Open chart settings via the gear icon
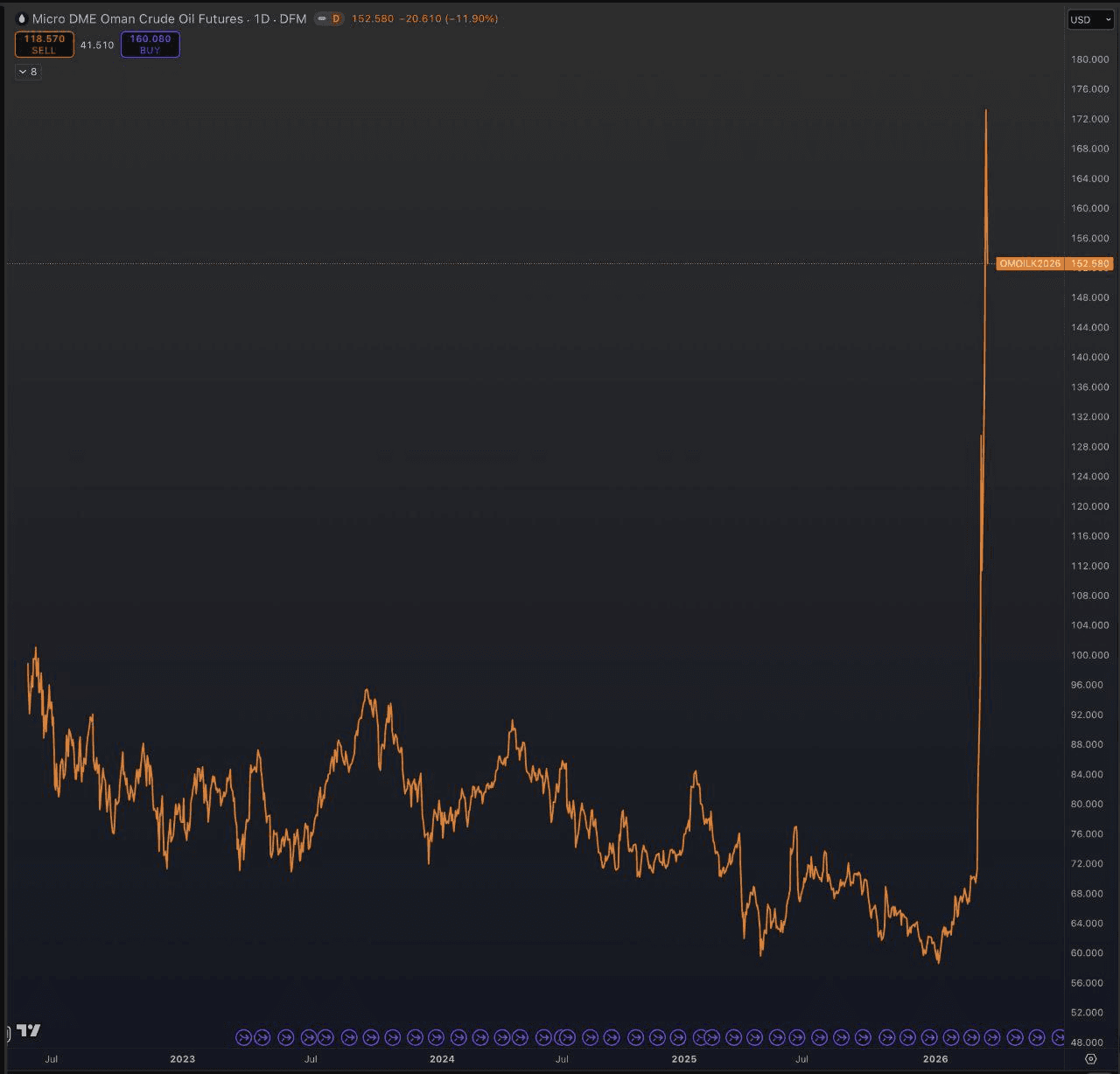The height and width of the screenshot is (1074, 1120). (x=1090, y=1059)
